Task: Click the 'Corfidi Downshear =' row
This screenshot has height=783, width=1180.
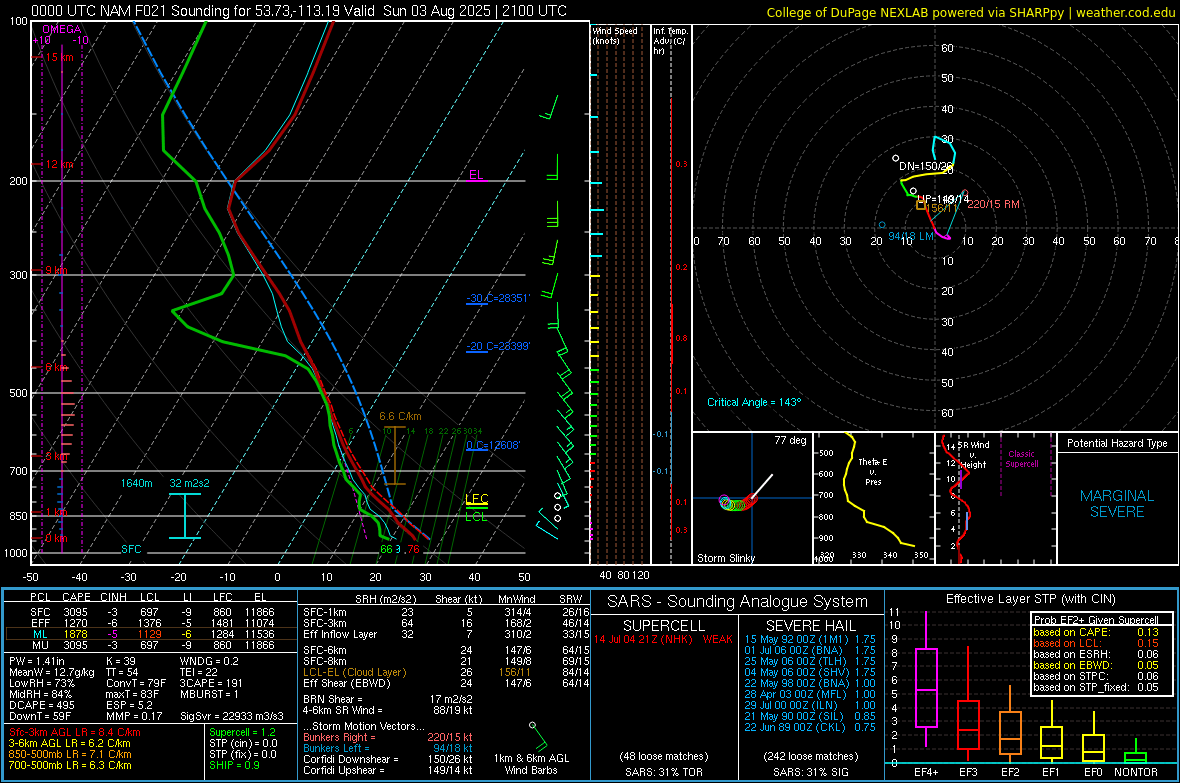Action: (388, 759)
